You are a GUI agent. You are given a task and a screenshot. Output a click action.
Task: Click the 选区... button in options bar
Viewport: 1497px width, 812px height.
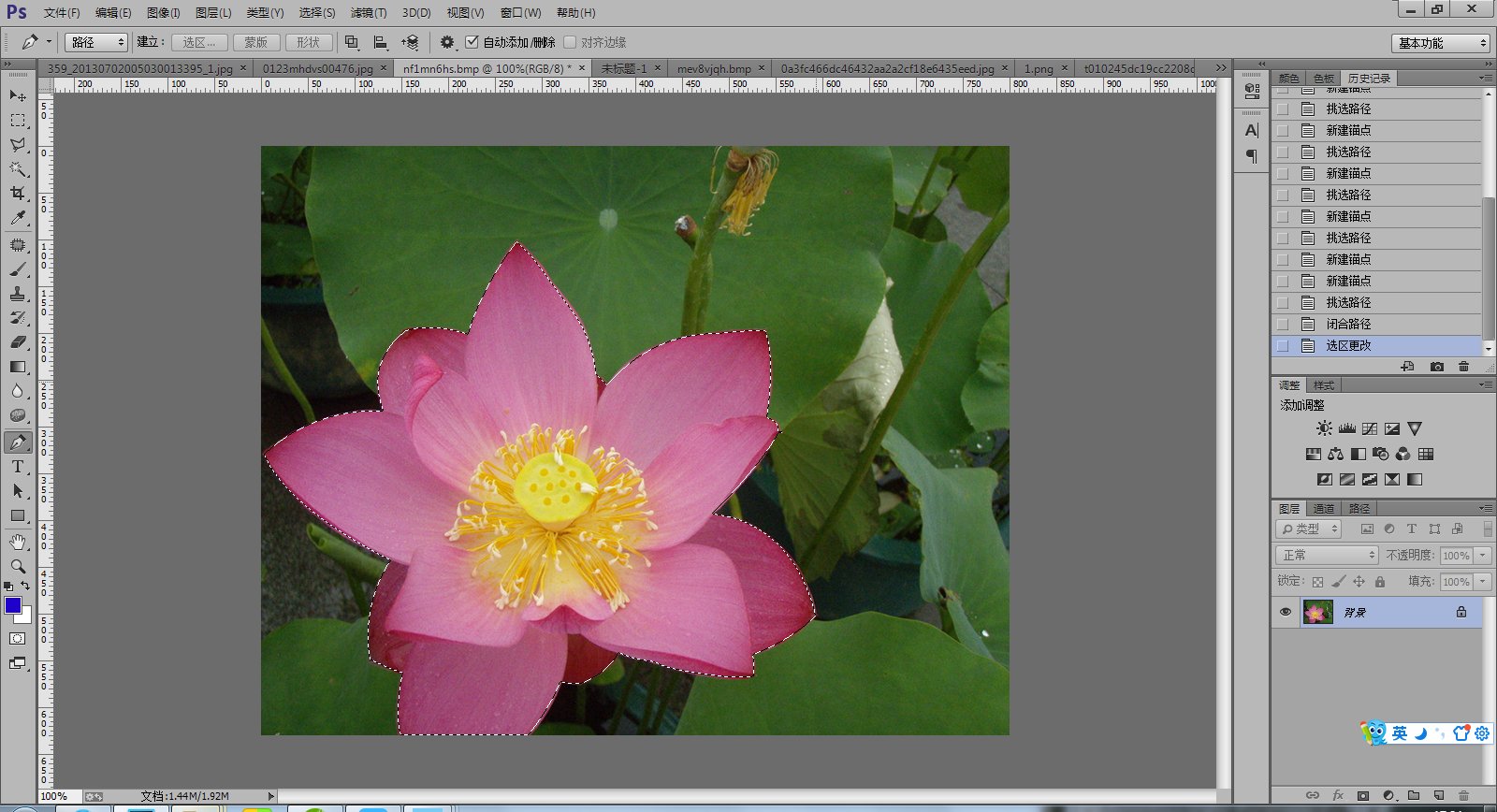point(199,42)
